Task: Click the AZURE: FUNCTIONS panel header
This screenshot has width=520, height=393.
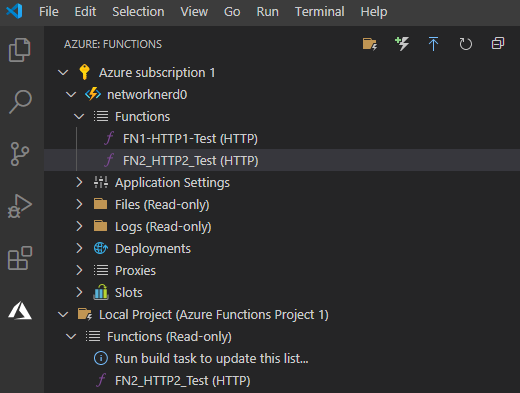Action: coord(113,44)
